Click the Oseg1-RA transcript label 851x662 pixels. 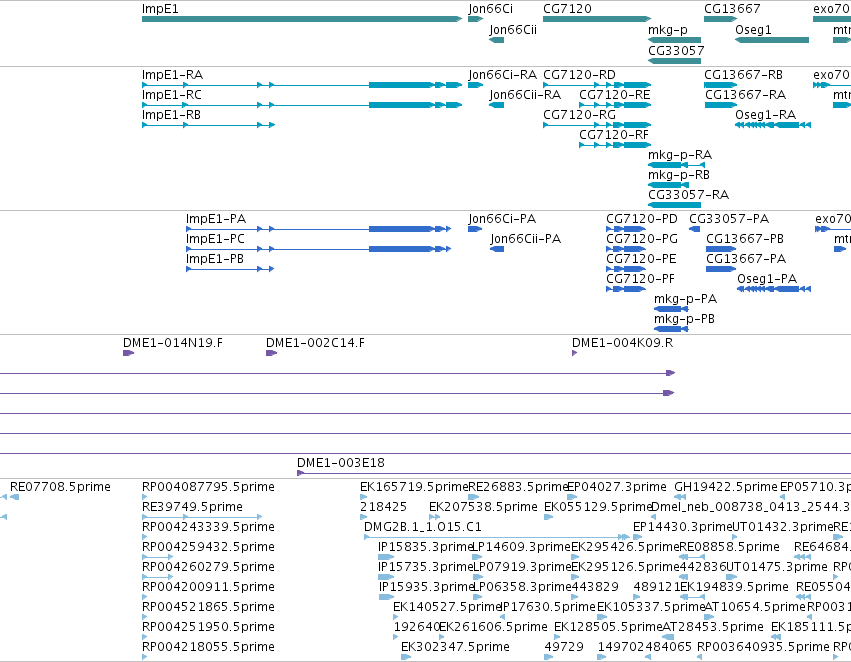[766, 114]
